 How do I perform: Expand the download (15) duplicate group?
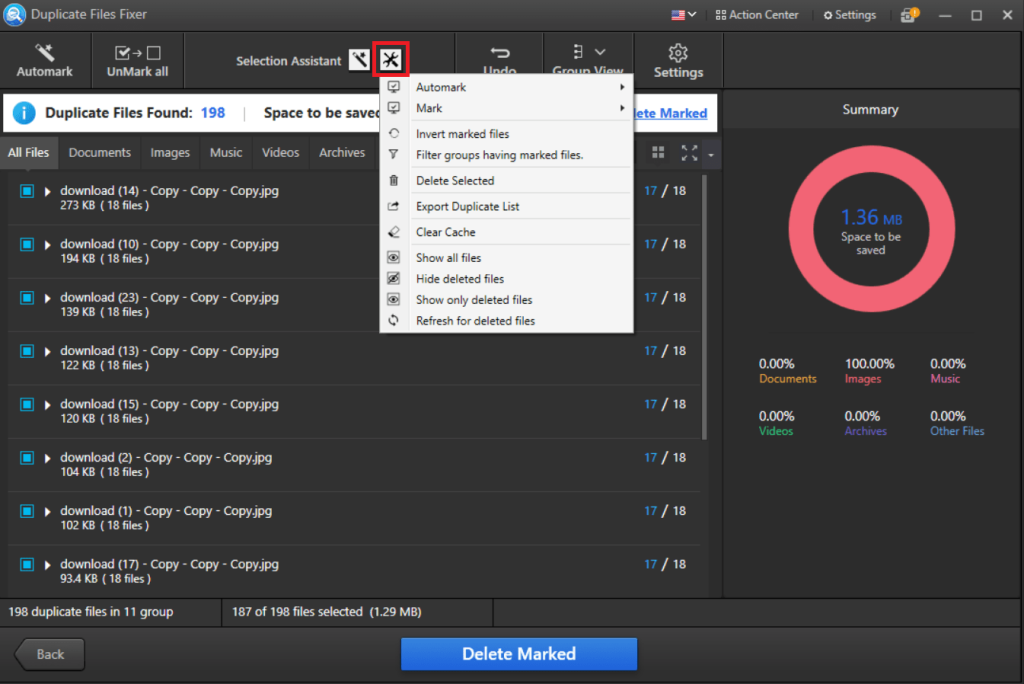tap(48, 405)
